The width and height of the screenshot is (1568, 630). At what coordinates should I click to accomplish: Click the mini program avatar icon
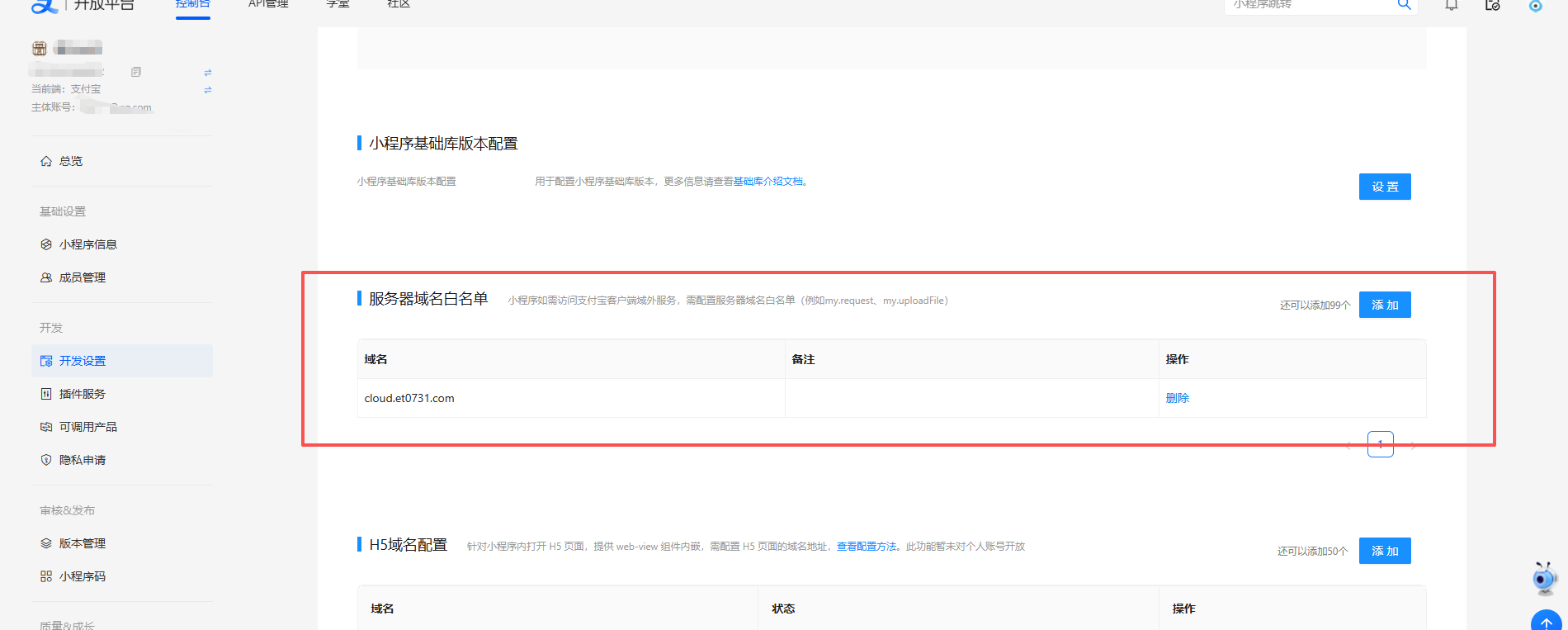click(x=40, y=48)
